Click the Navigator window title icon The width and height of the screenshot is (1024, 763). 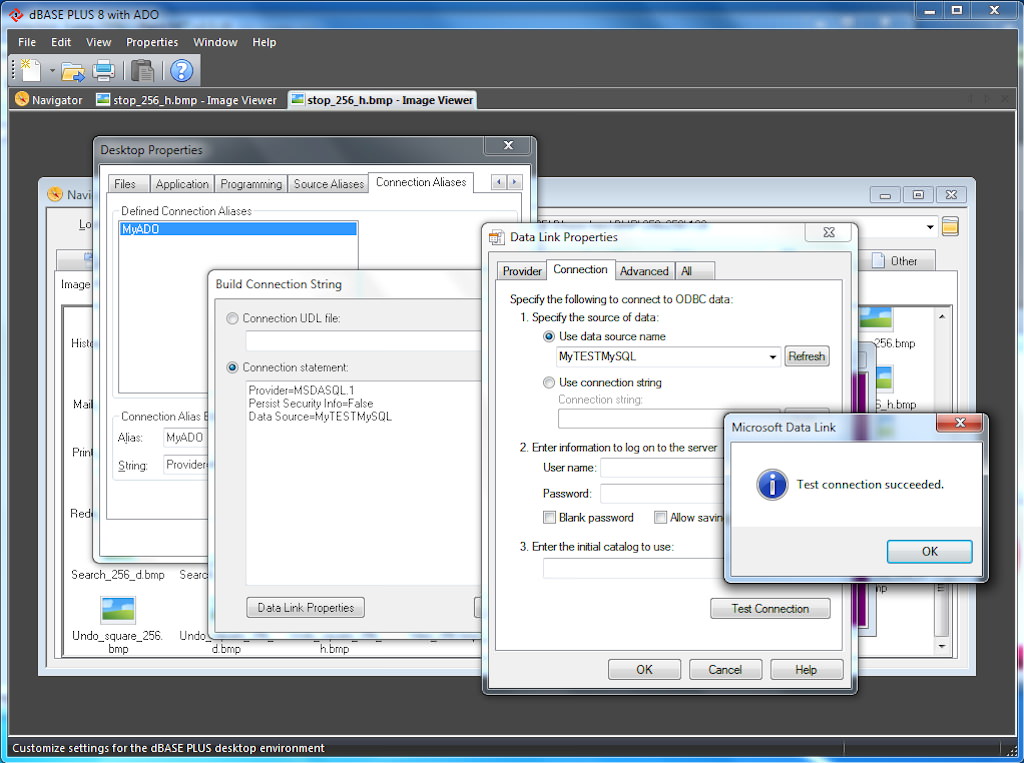[x=55, y=194]
